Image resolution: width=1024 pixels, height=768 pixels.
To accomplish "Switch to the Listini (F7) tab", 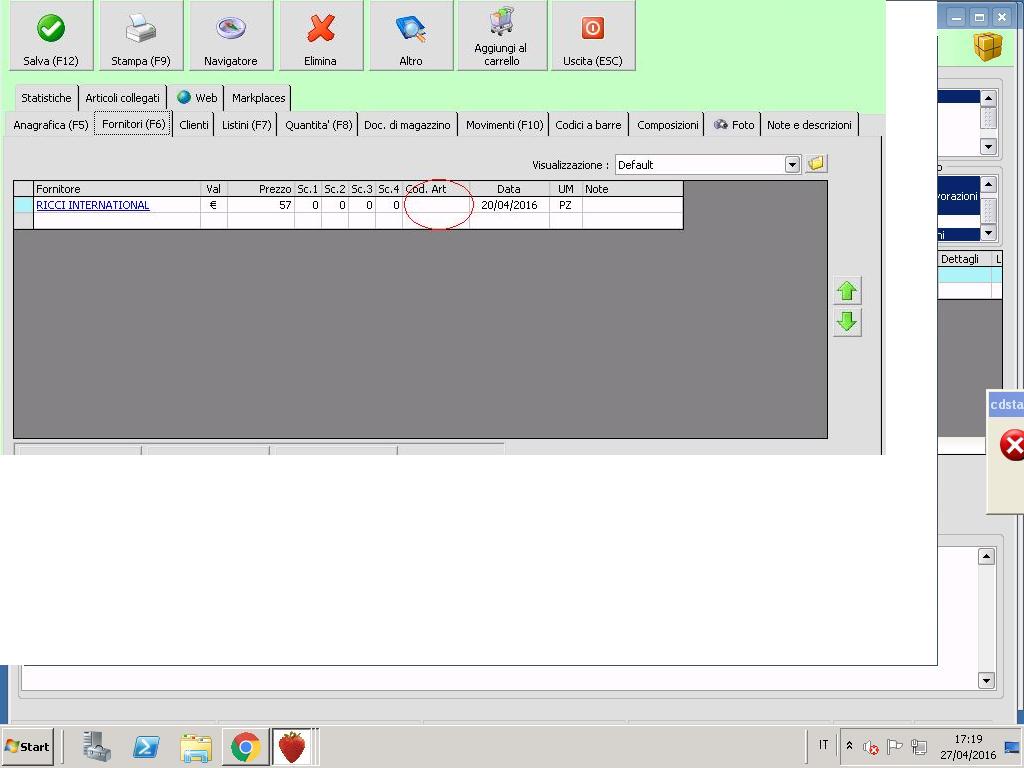I will pos(246,125).
